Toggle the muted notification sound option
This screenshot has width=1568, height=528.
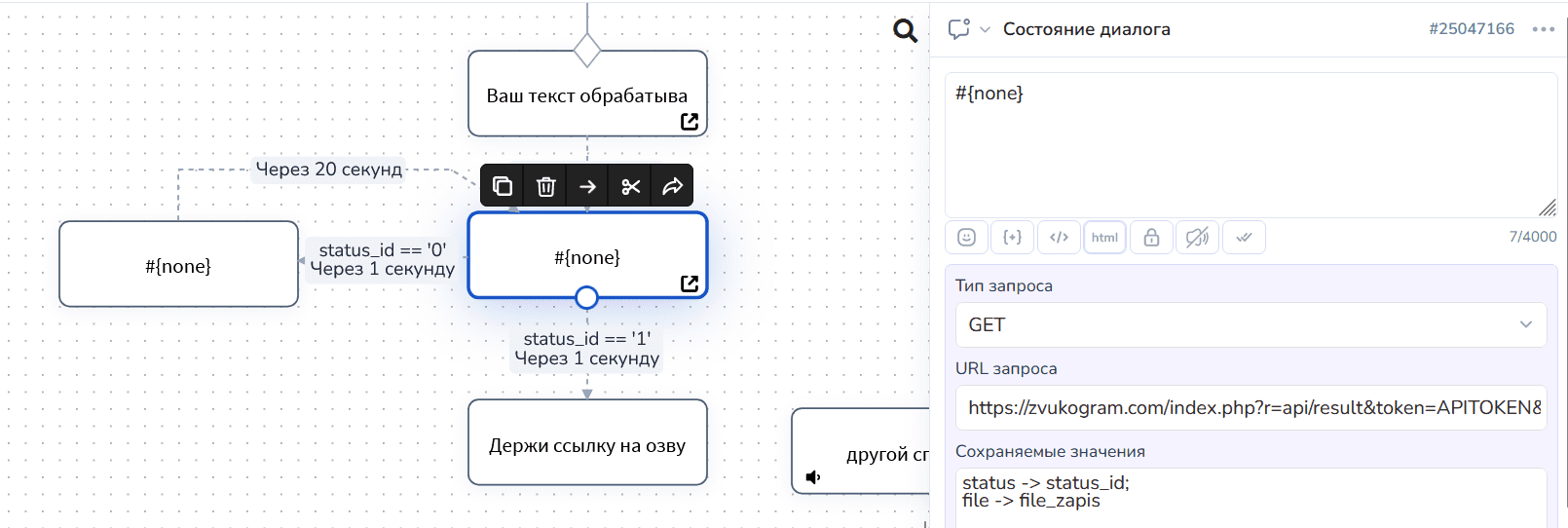(x=1197, y=238)
